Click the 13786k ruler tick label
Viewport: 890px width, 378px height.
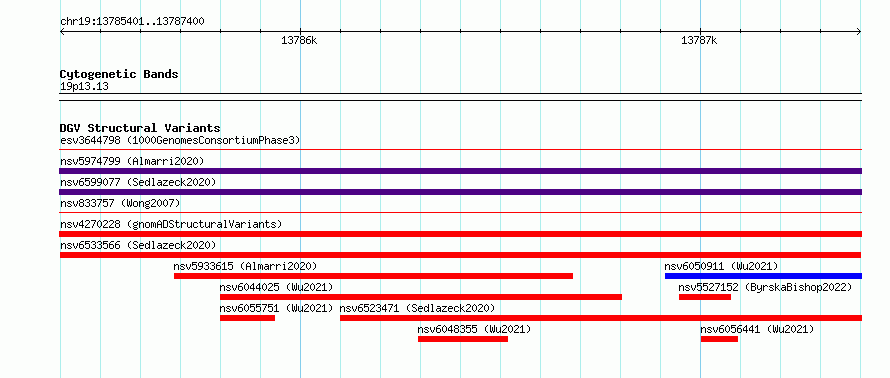tap(300, 41)
